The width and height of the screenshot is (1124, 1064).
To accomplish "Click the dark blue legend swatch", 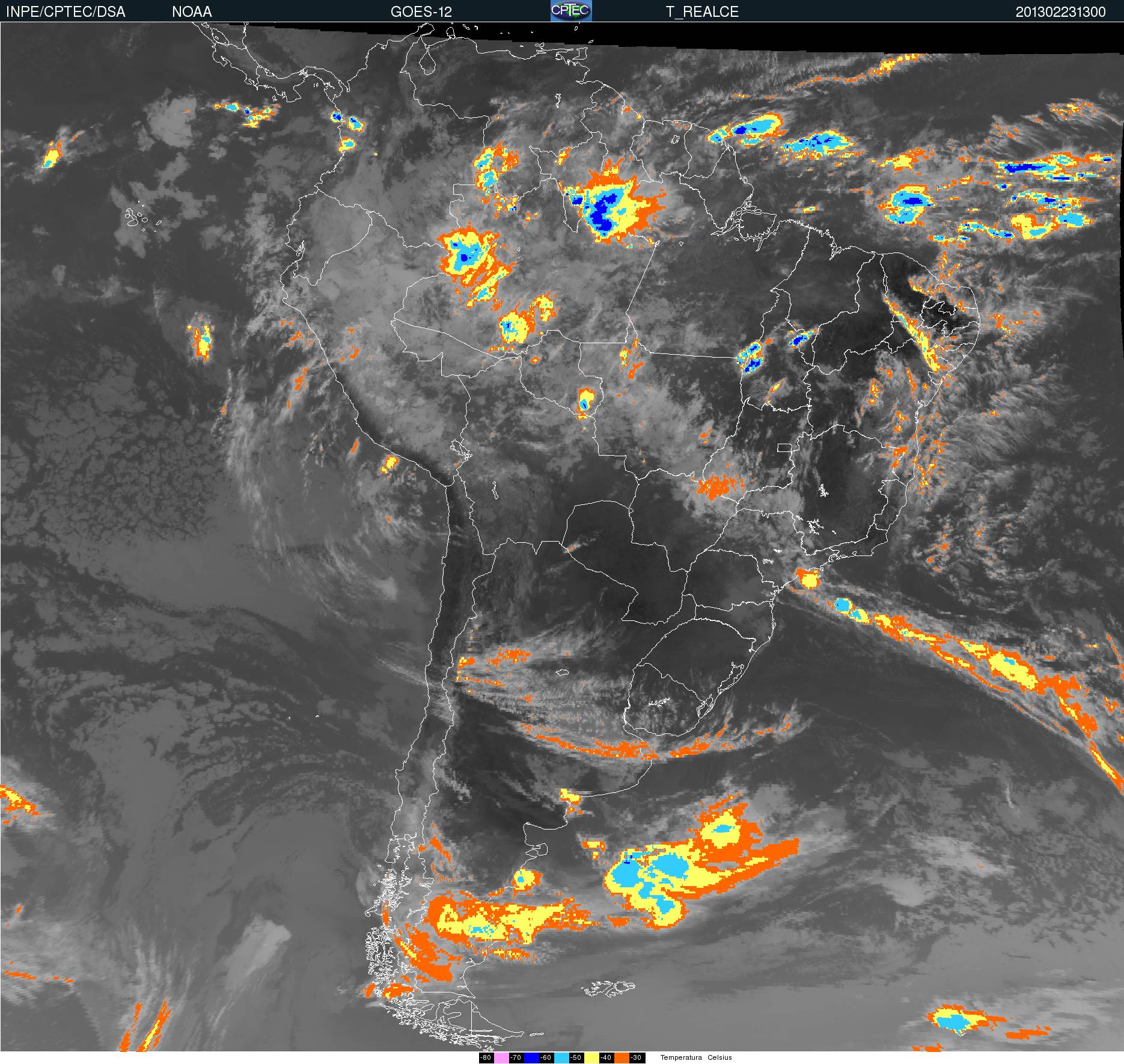I will pos(531,1057).
